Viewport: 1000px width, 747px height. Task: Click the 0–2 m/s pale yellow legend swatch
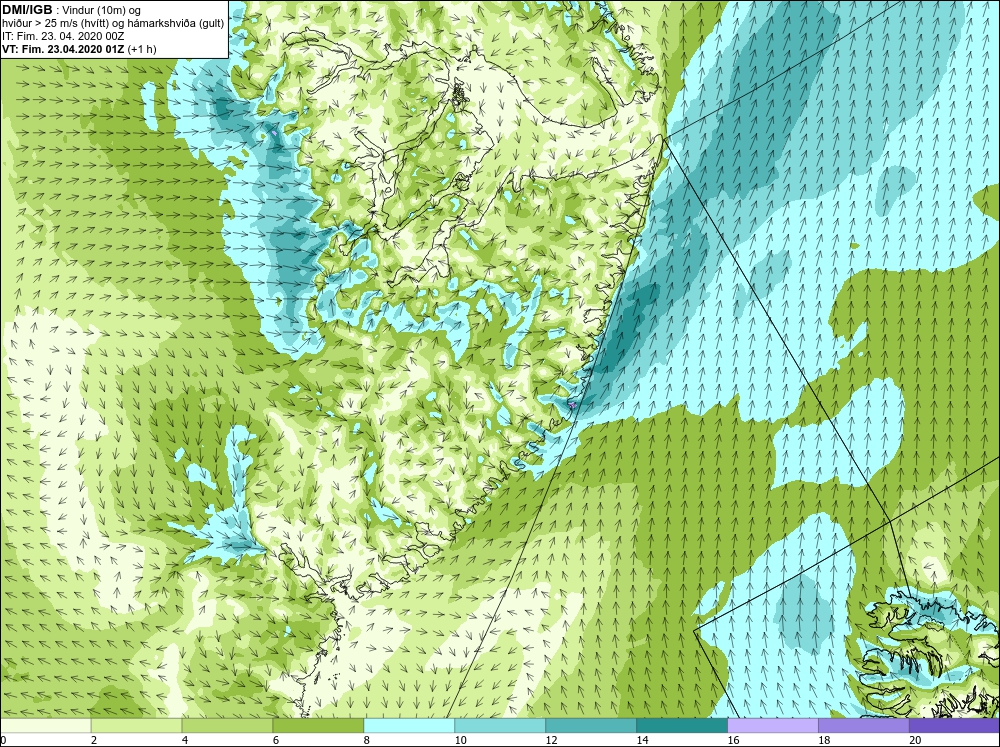point(46,725)
